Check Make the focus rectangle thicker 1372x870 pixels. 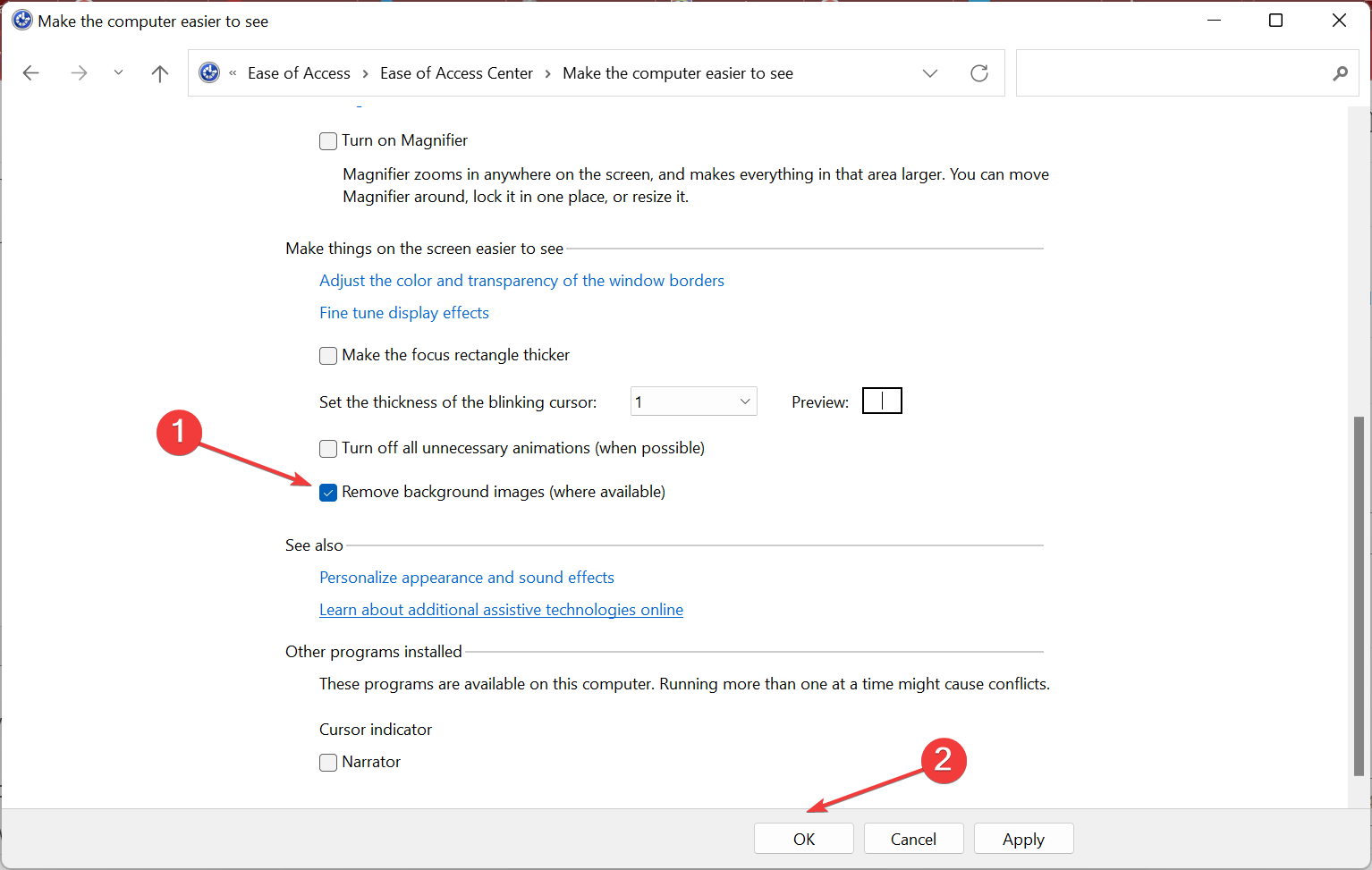point(328,356)
